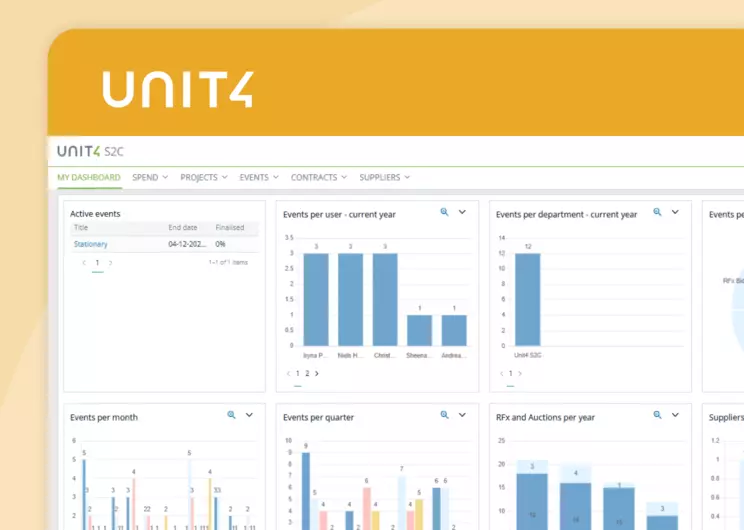Click the quarter chart bar labeled 9
The image size is (744, 530).
pyautogui.click(x=306, y=491)
